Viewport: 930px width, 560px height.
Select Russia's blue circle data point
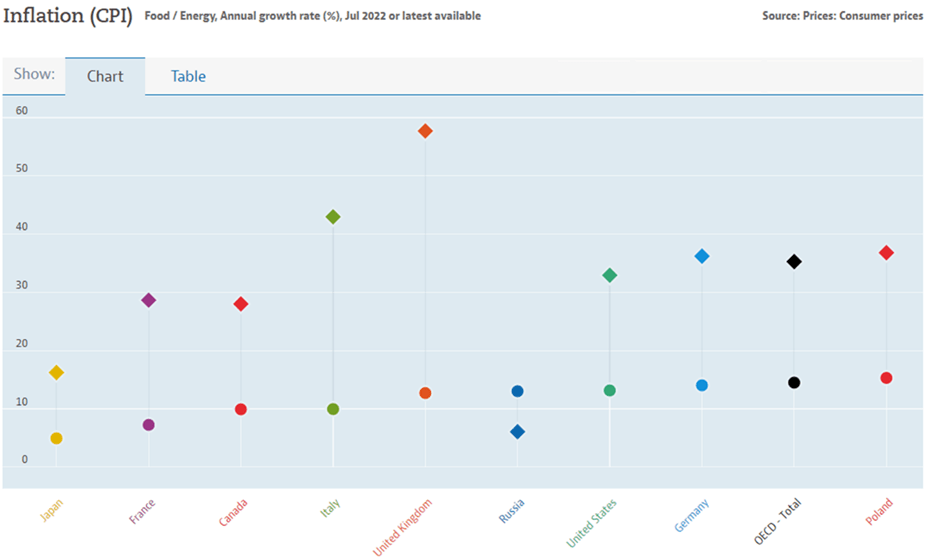point(517,391)
